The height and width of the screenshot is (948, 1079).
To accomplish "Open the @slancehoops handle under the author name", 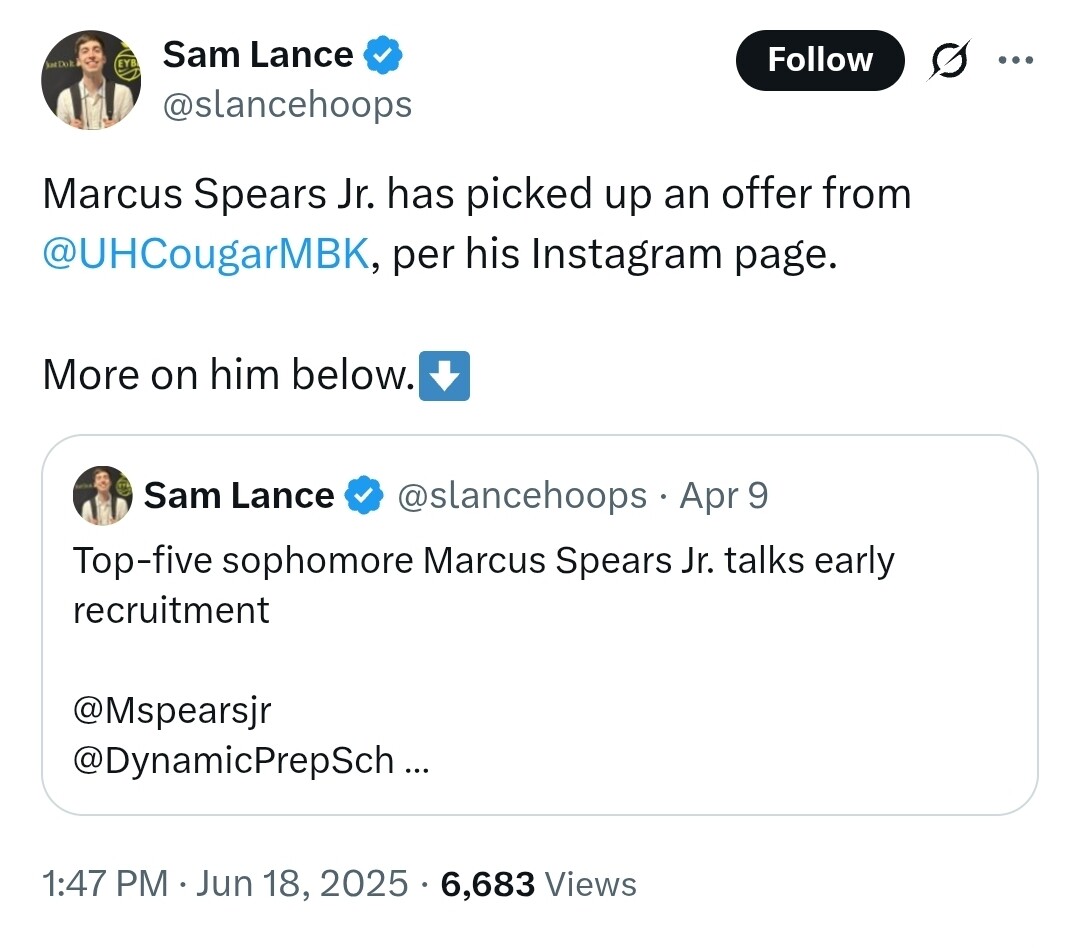I will pyautogui.click(x=287, y=104).
